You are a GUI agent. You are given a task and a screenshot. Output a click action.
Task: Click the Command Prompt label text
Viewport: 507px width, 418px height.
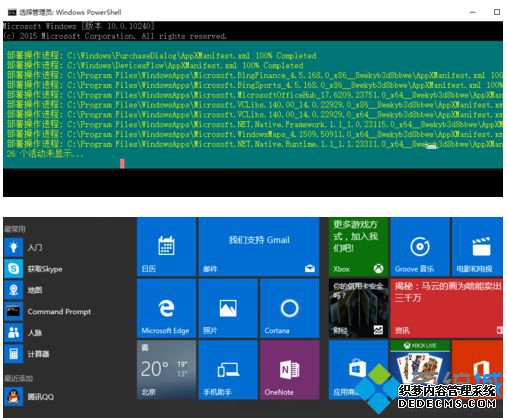click(x=59, y=312)
